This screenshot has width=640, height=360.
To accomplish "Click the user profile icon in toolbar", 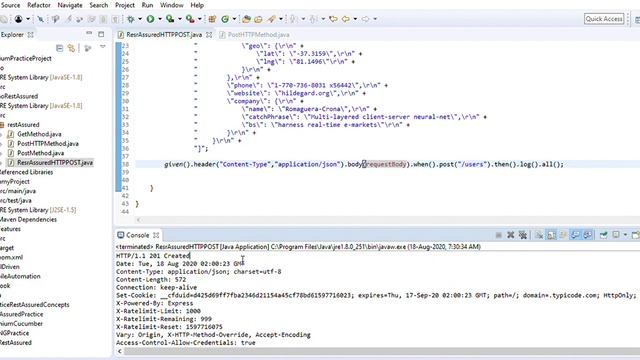I will click(18, 19).
